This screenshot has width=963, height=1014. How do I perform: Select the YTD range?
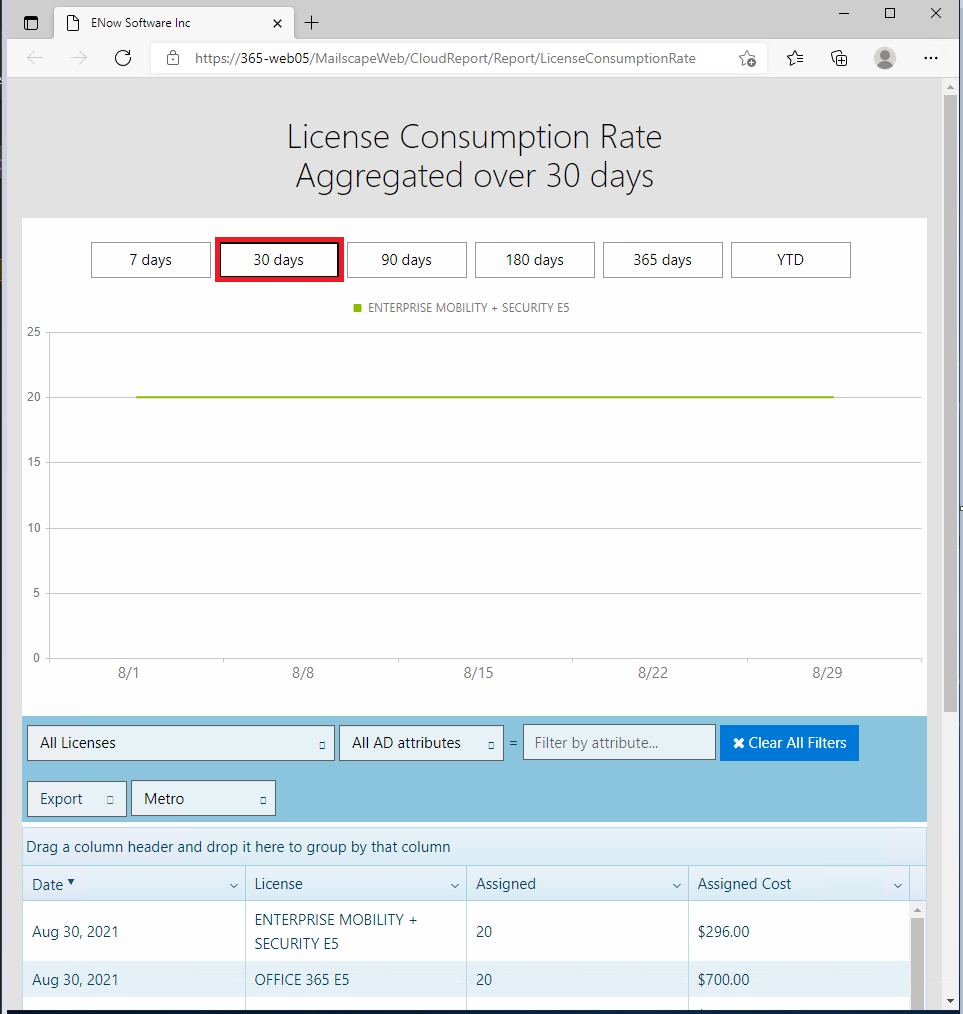point(791,260)
